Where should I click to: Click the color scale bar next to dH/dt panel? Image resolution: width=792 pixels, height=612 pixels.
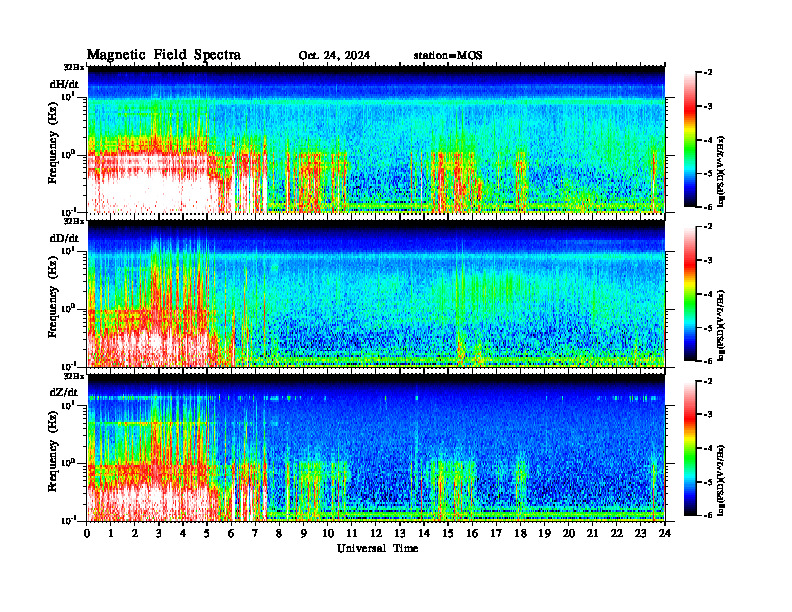coord(690,140)
